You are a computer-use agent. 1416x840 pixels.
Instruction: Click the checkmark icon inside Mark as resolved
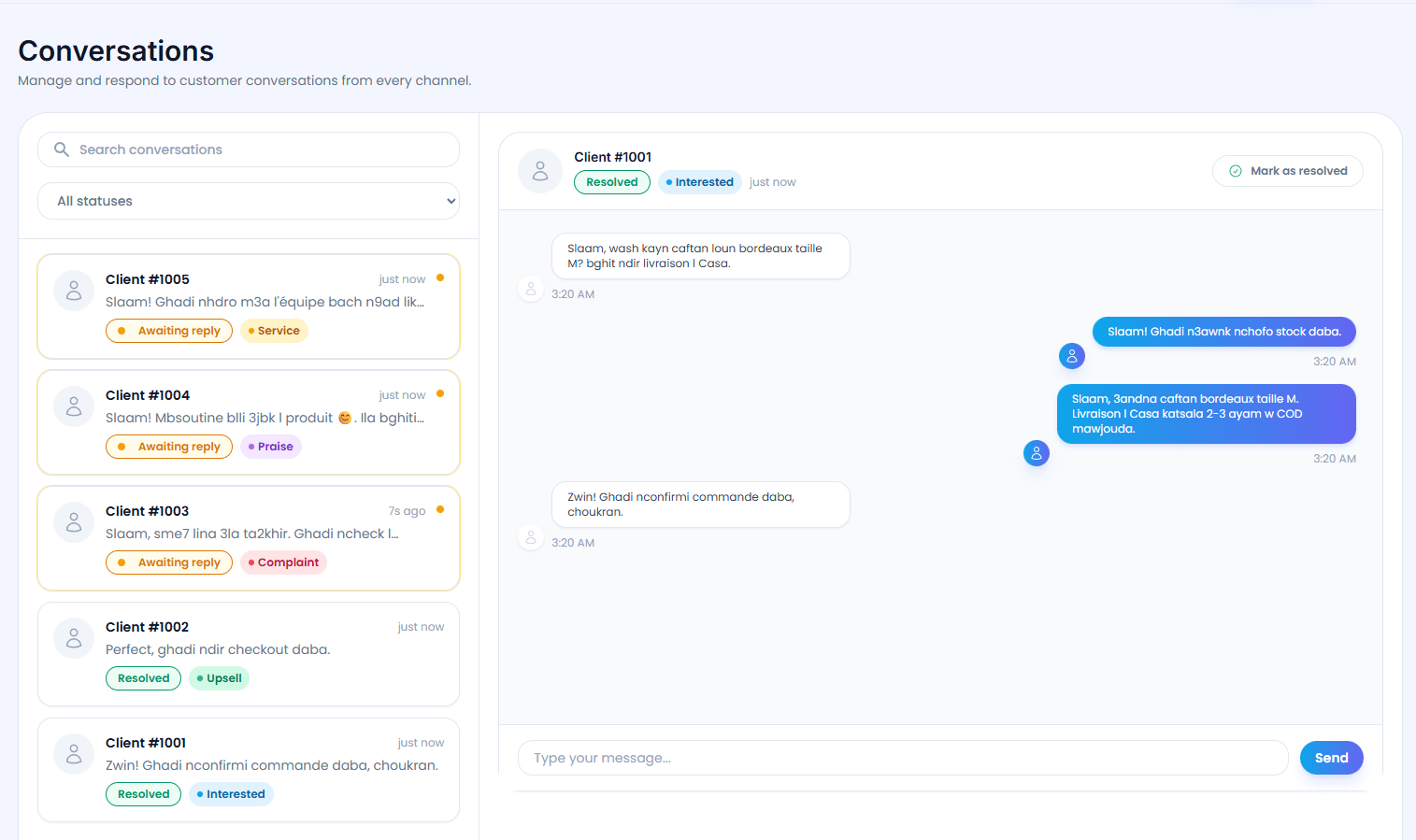pyautogui.click(x=1235, y=171)
